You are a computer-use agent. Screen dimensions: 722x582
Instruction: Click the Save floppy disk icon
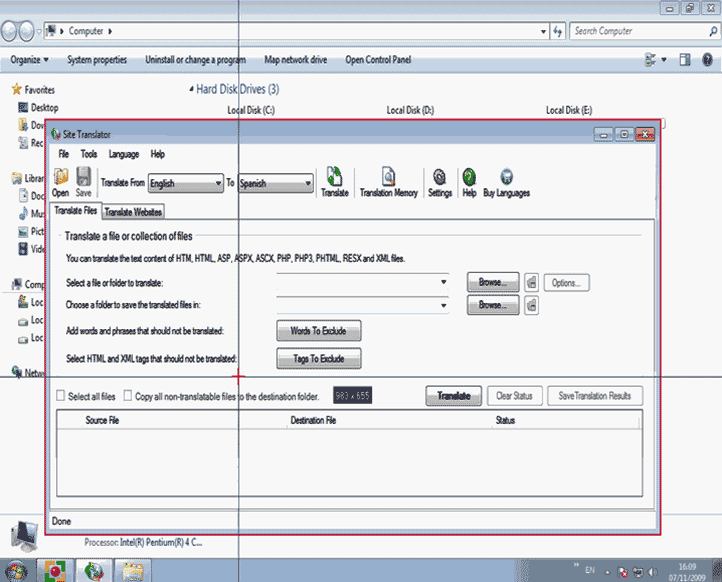tap(83, 177)
